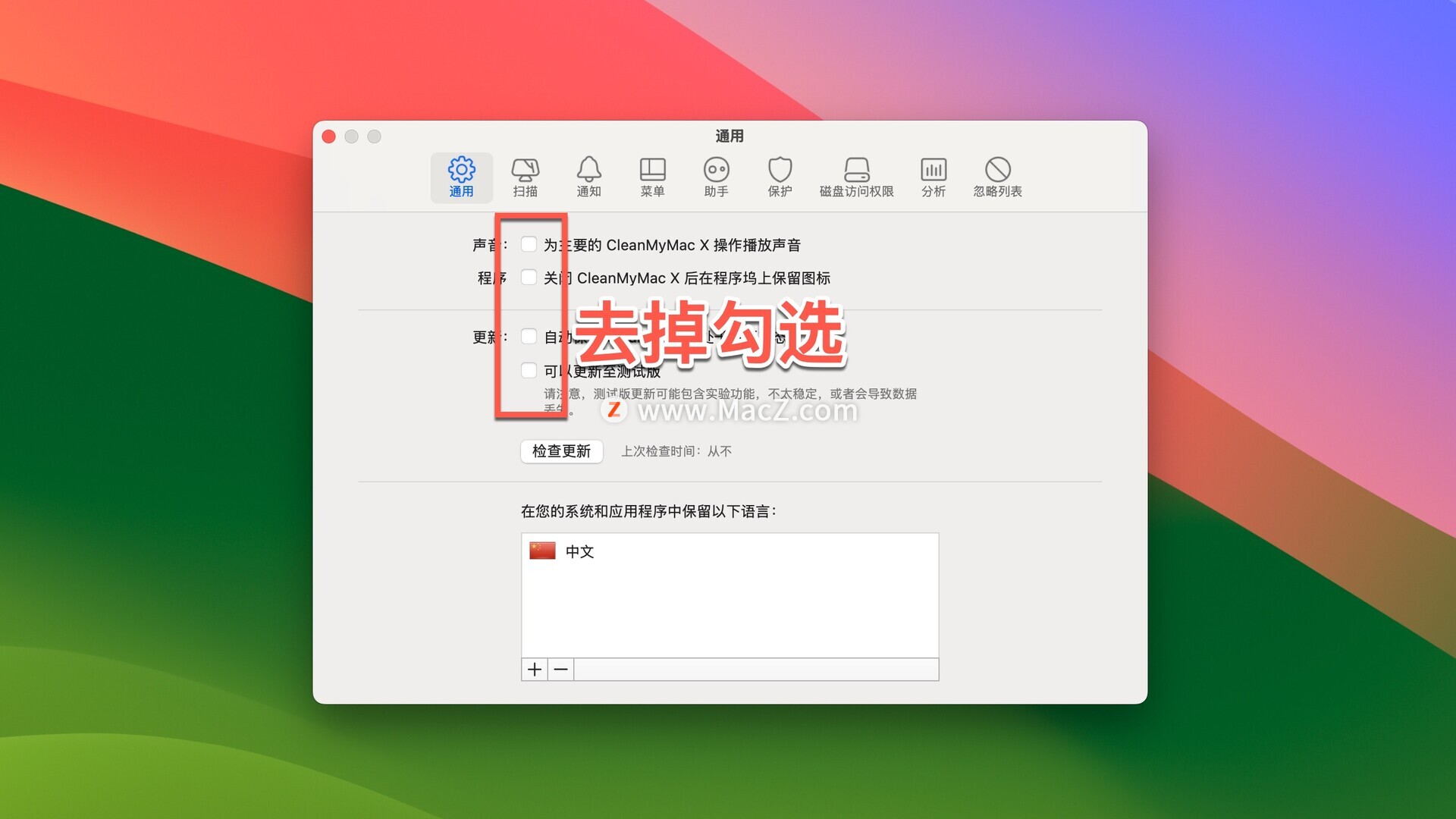Click the minus button to remove language
1456x819 pixels.
click(561, 670)
